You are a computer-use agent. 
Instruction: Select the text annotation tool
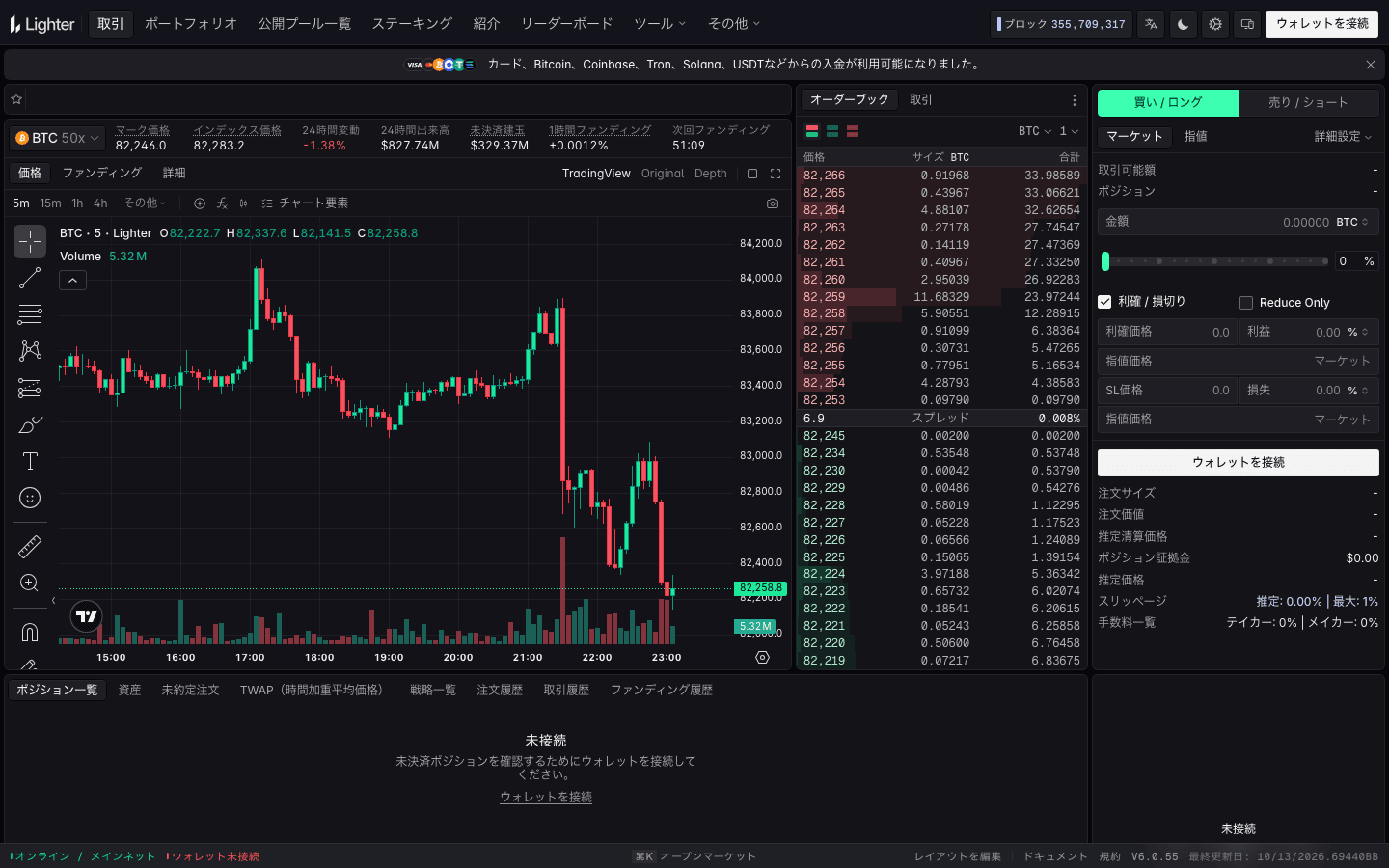30,461
